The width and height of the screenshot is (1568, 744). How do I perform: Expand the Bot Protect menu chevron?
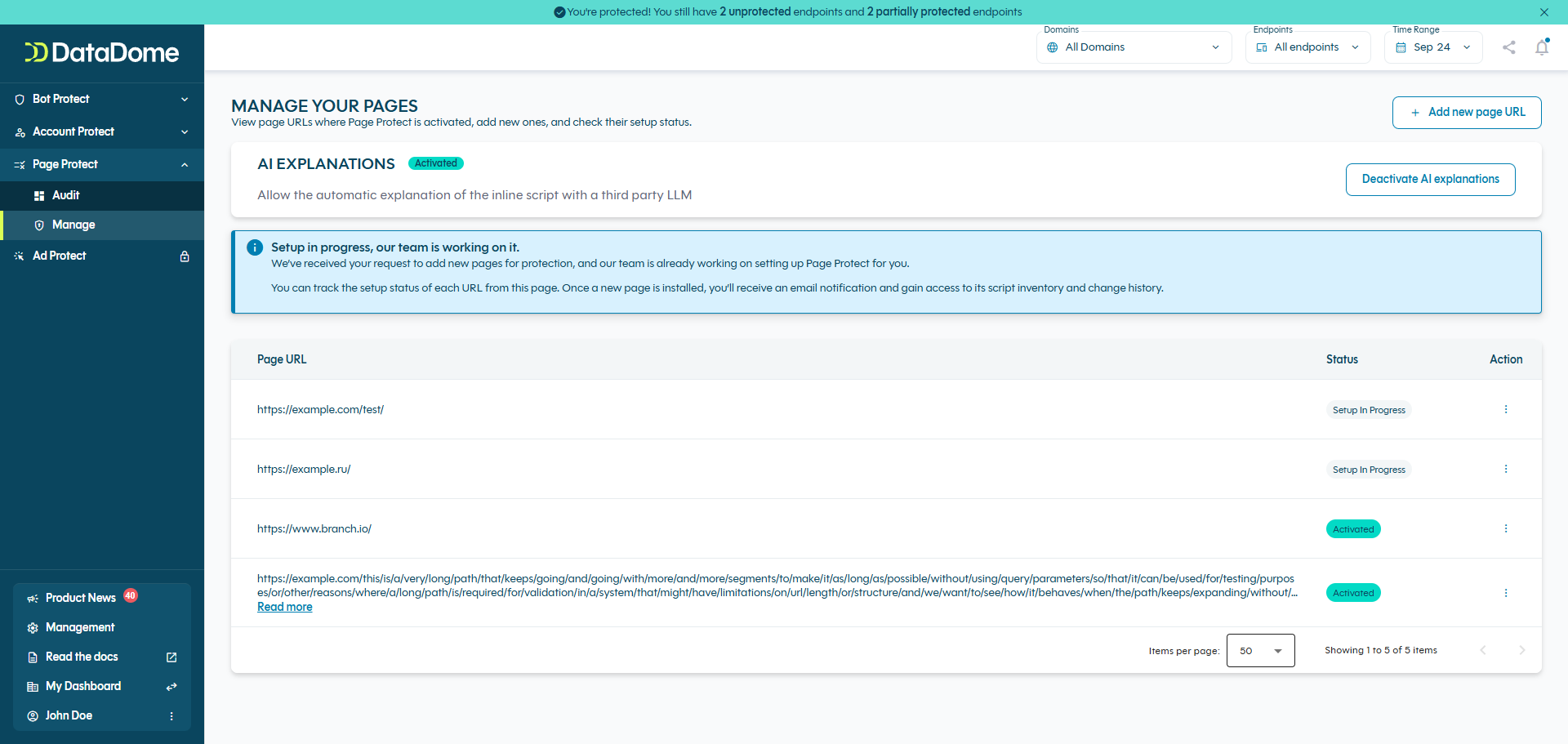pos(185,99)
